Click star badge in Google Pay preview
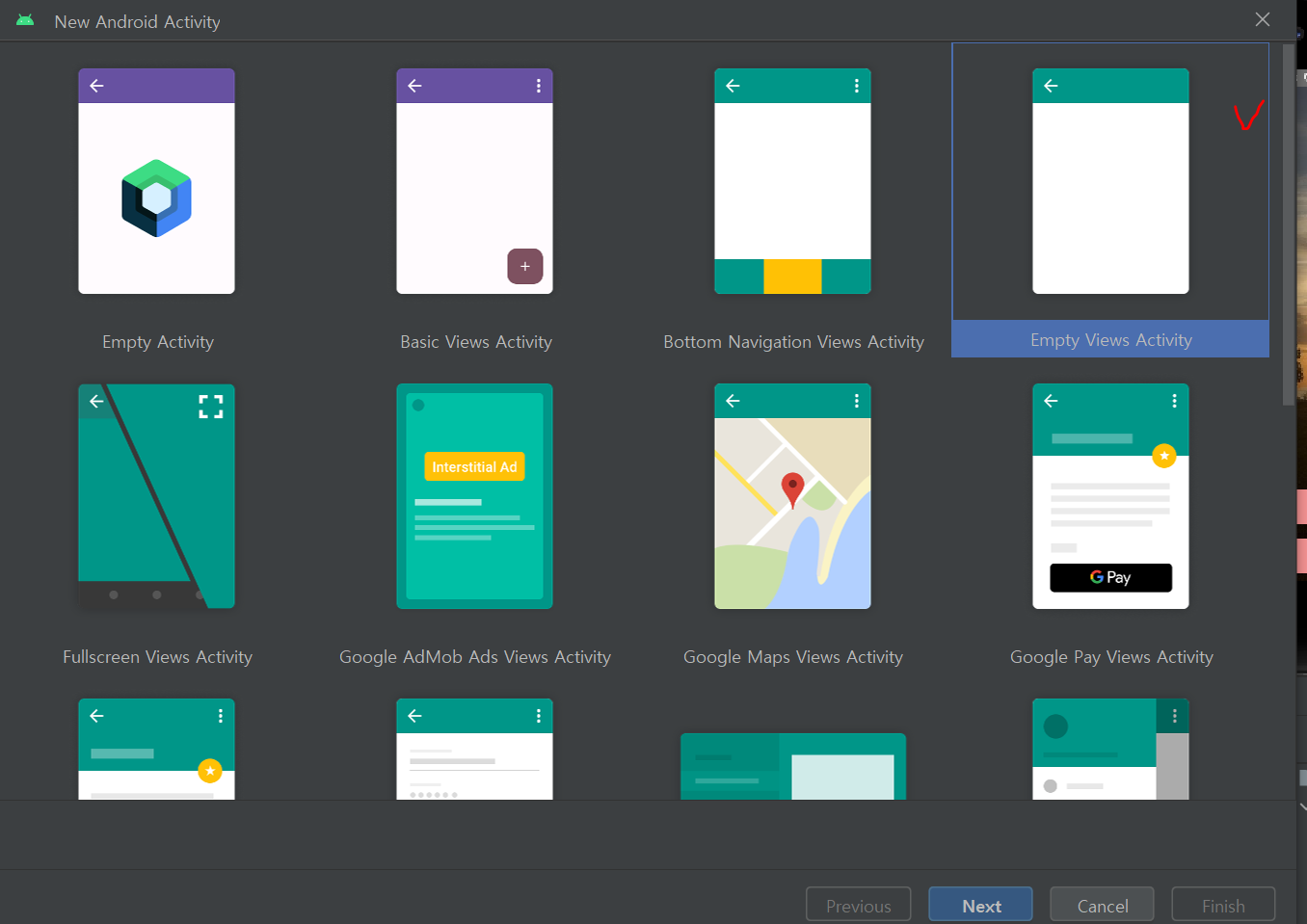Screen dimensions: 1307x924 click(1164, 456)
